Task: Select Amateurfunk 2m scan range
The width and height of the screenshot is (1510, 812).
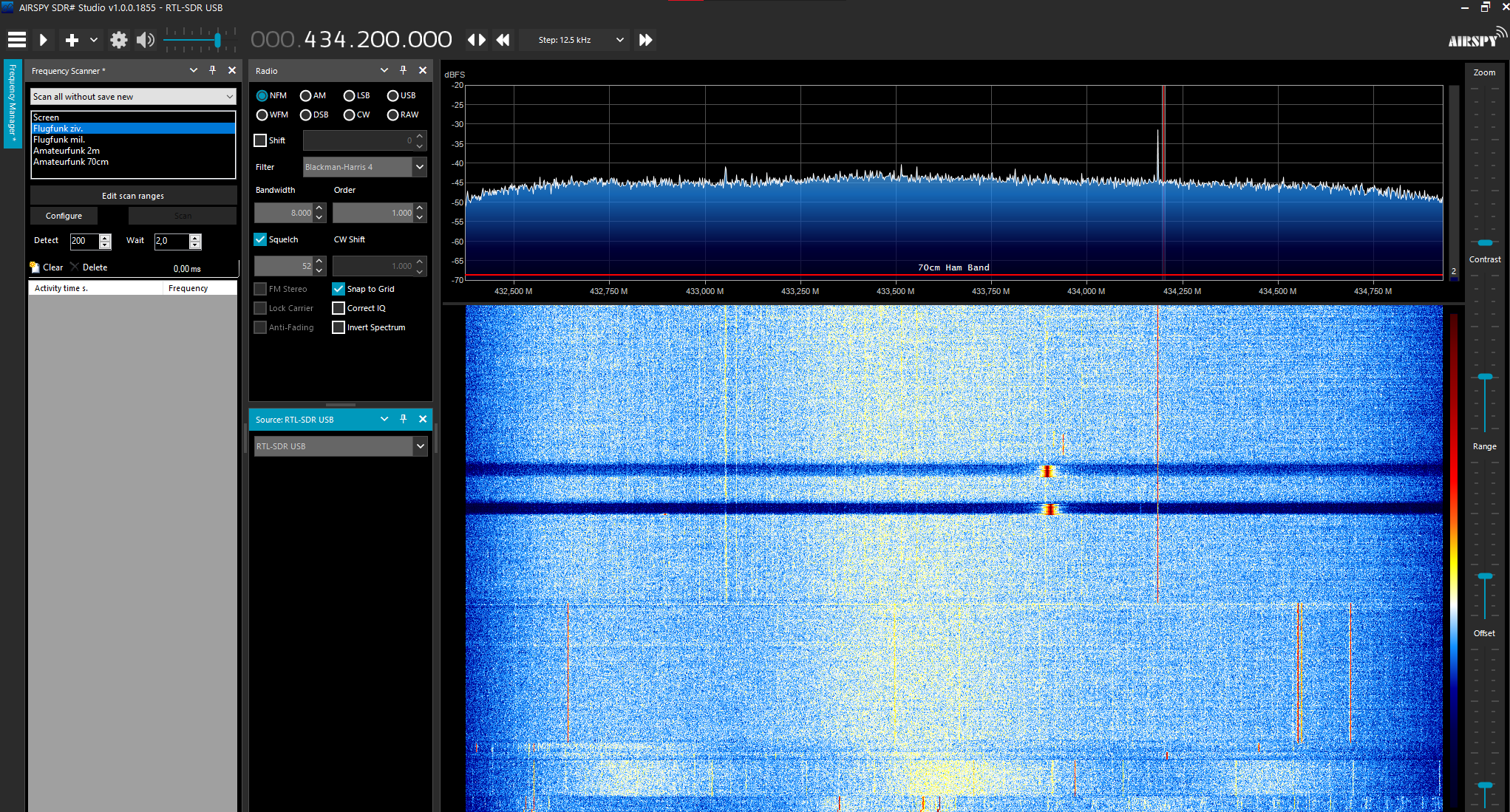Action: pyautogui.click(x=133, y=150)
